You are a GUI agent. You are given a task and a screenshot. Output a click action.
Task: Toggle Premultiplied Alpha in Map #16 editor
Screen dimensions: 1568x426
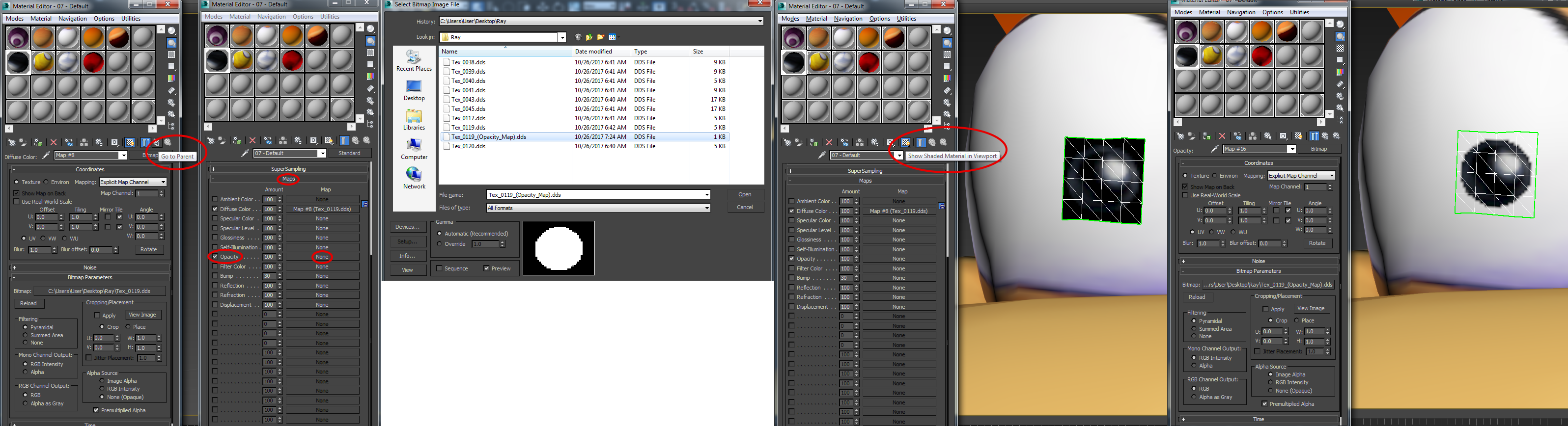1265,403
